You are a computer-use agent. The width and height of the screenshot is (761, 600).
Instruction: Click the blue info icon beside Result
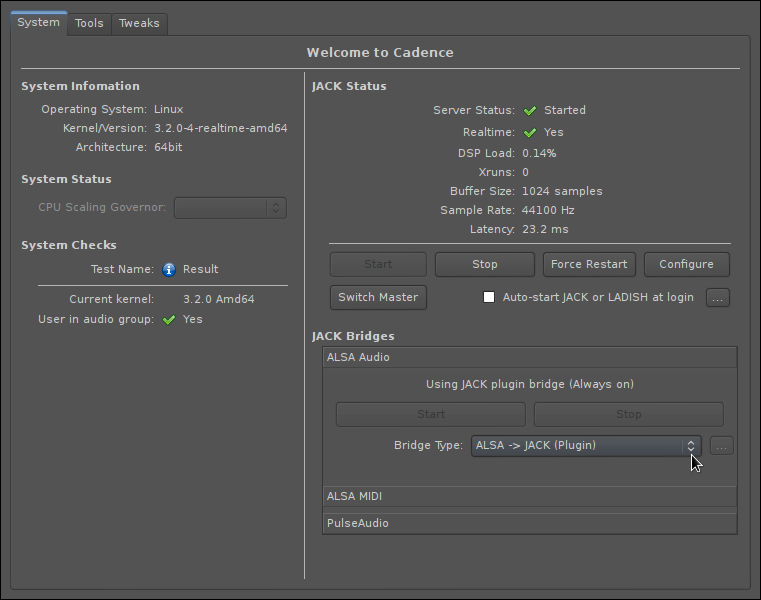coord(169,269)
